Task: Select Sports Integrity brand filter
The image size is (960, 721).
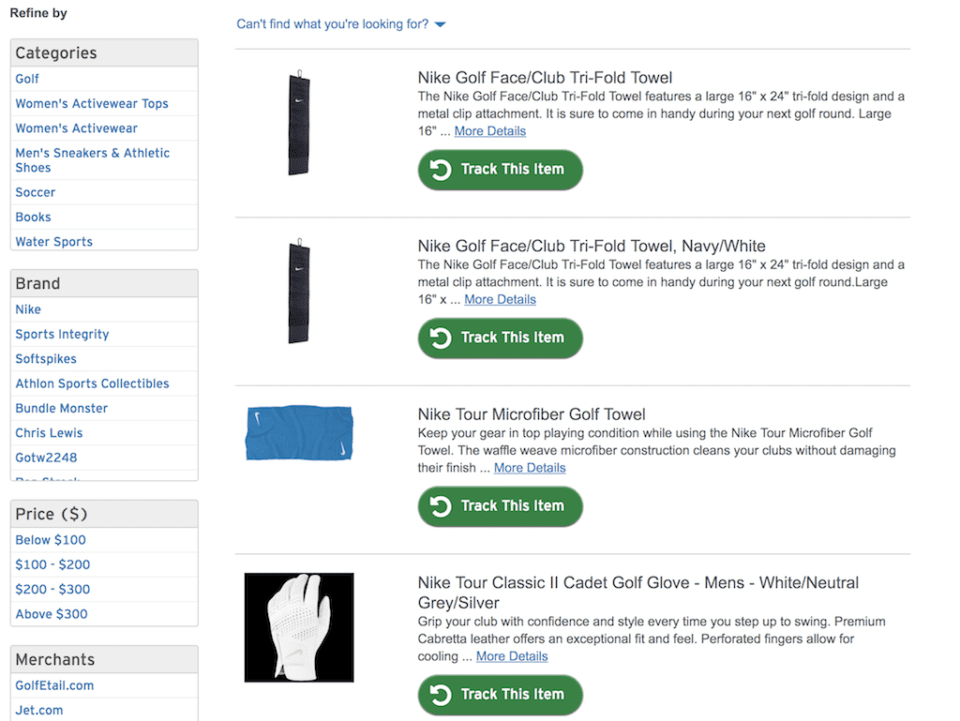Action: [62, 334]
